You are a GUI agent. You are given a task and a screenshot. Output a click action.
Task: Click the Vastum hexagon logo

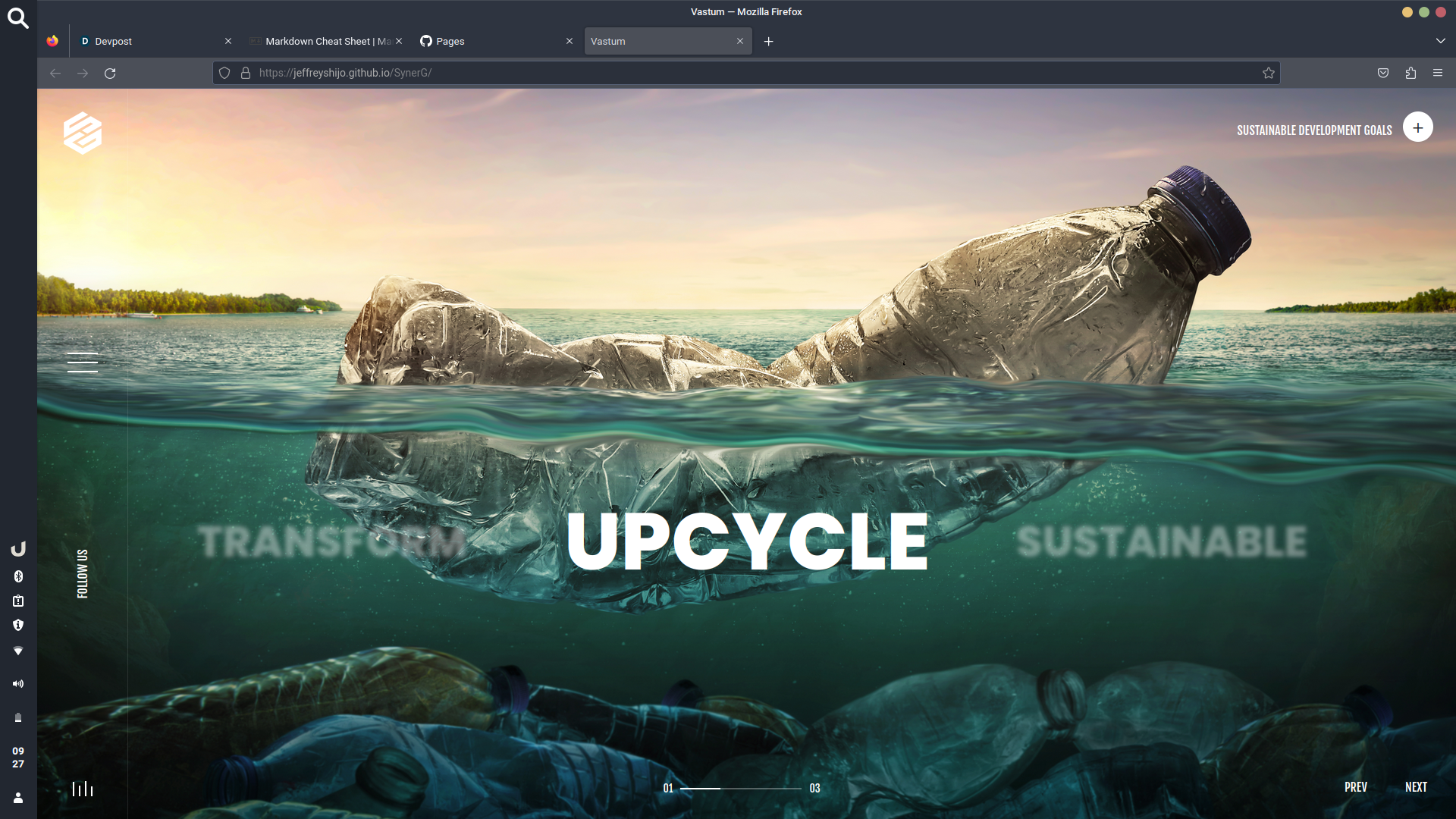click(83, 133)
